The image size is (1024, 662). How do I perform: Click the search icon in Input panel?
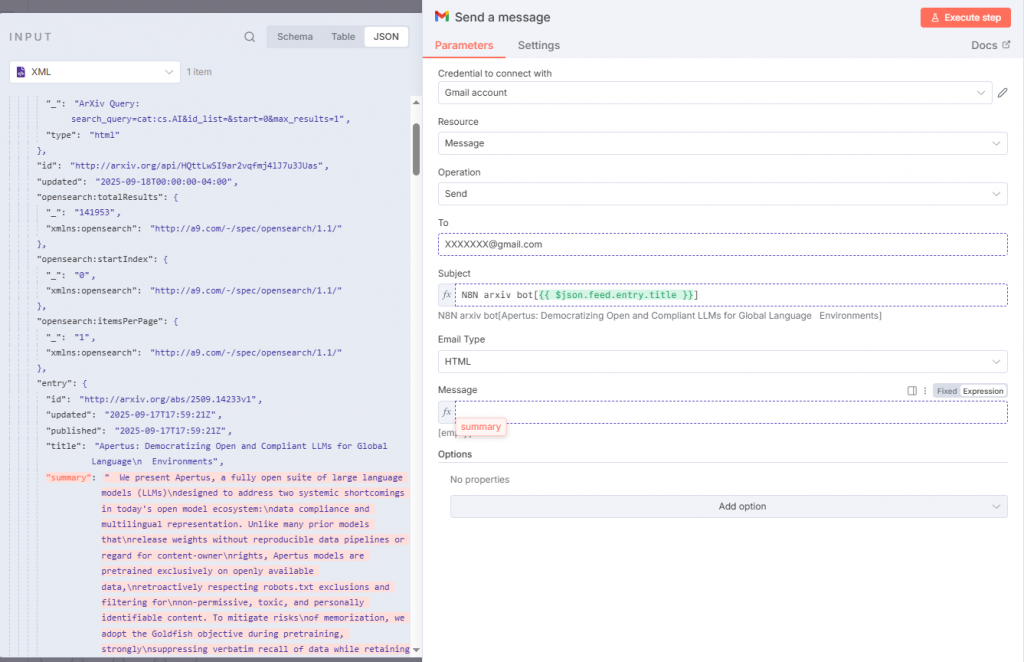click(249, 37)
